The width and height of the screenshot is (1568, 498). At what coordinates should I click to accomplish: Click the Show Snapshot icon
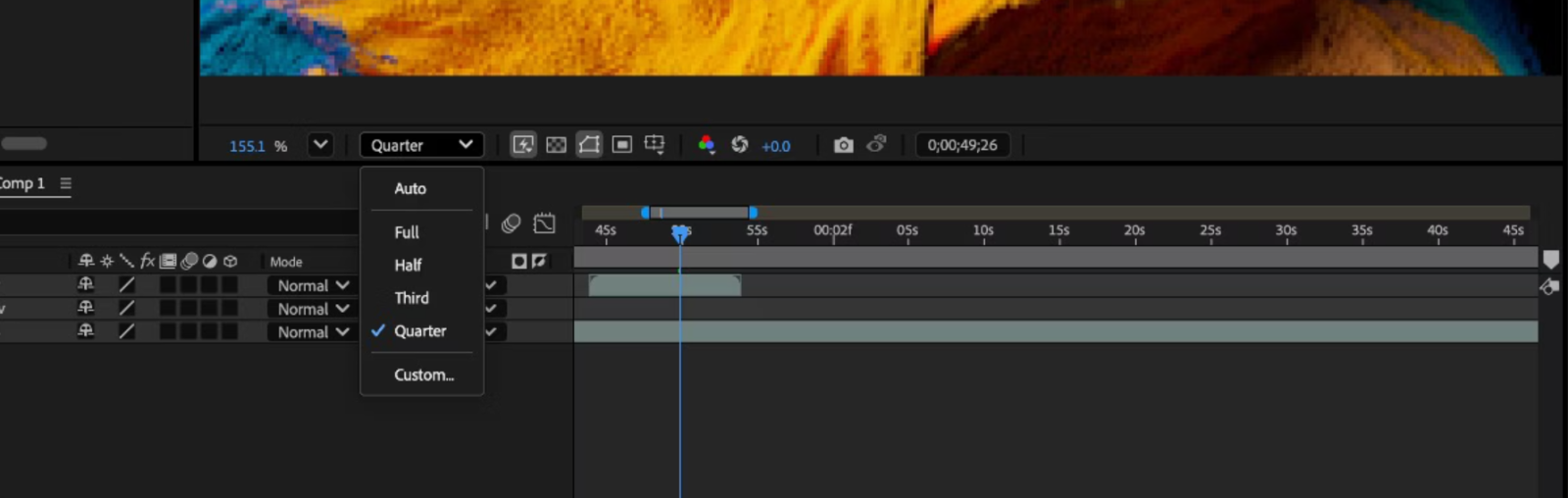coord(877,145)
